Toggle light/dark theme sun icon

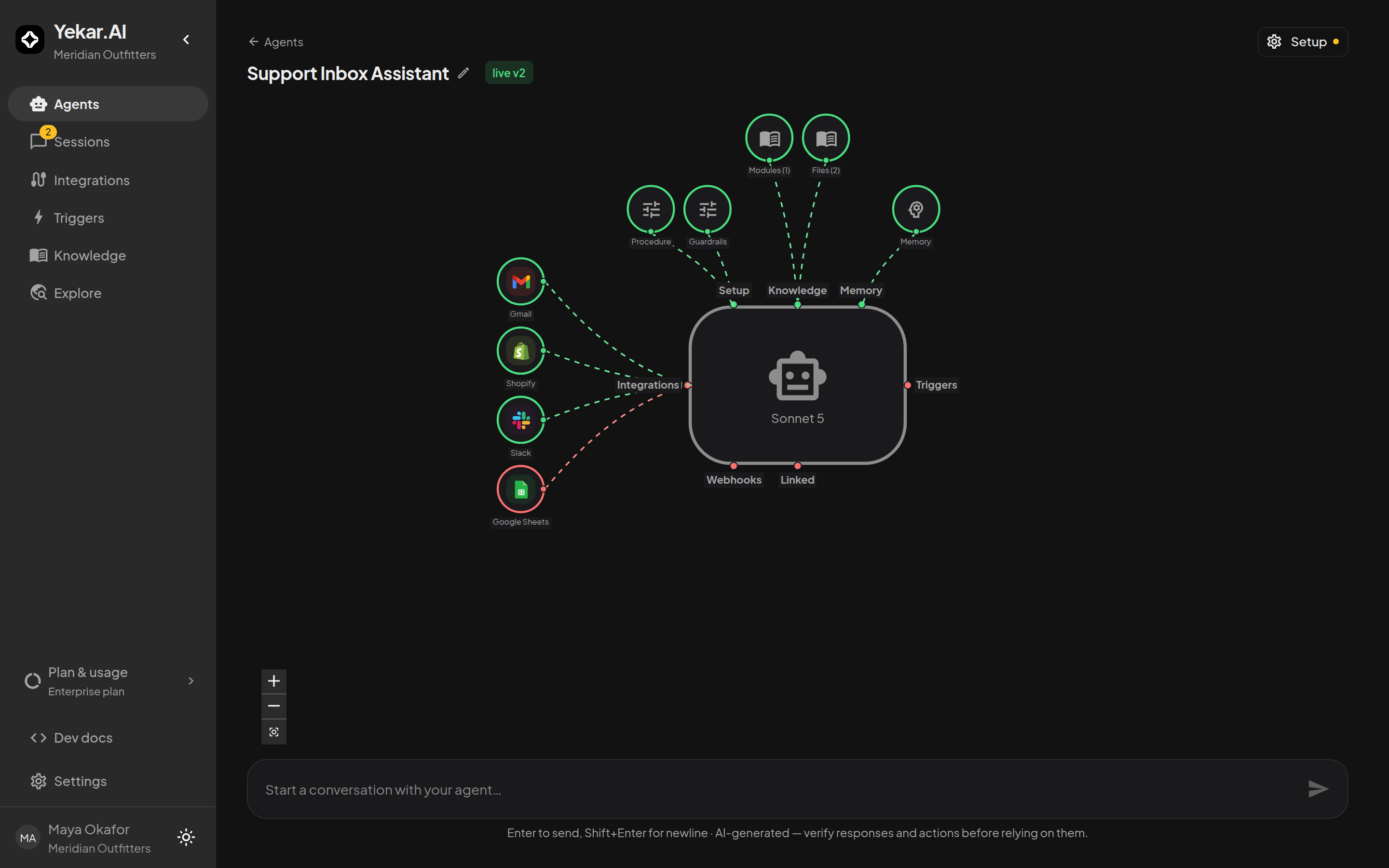click(186, 838)
